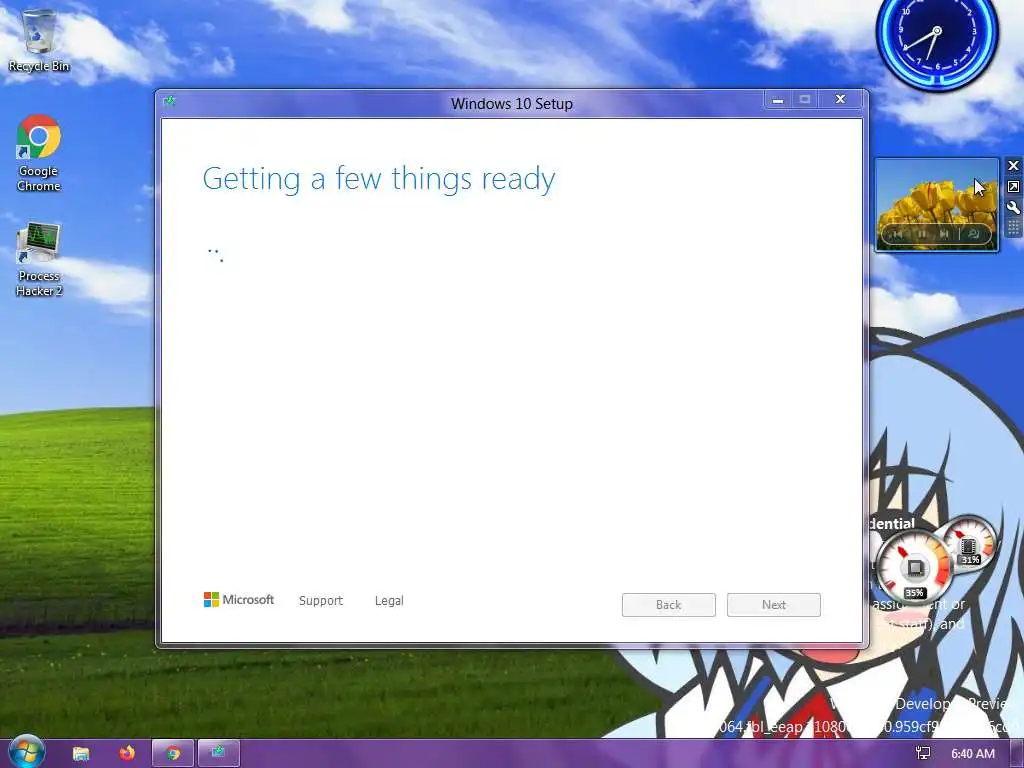Switch to Chrome in the taskbar
This screenshot has width=1024, height=768.
point(172,753)
